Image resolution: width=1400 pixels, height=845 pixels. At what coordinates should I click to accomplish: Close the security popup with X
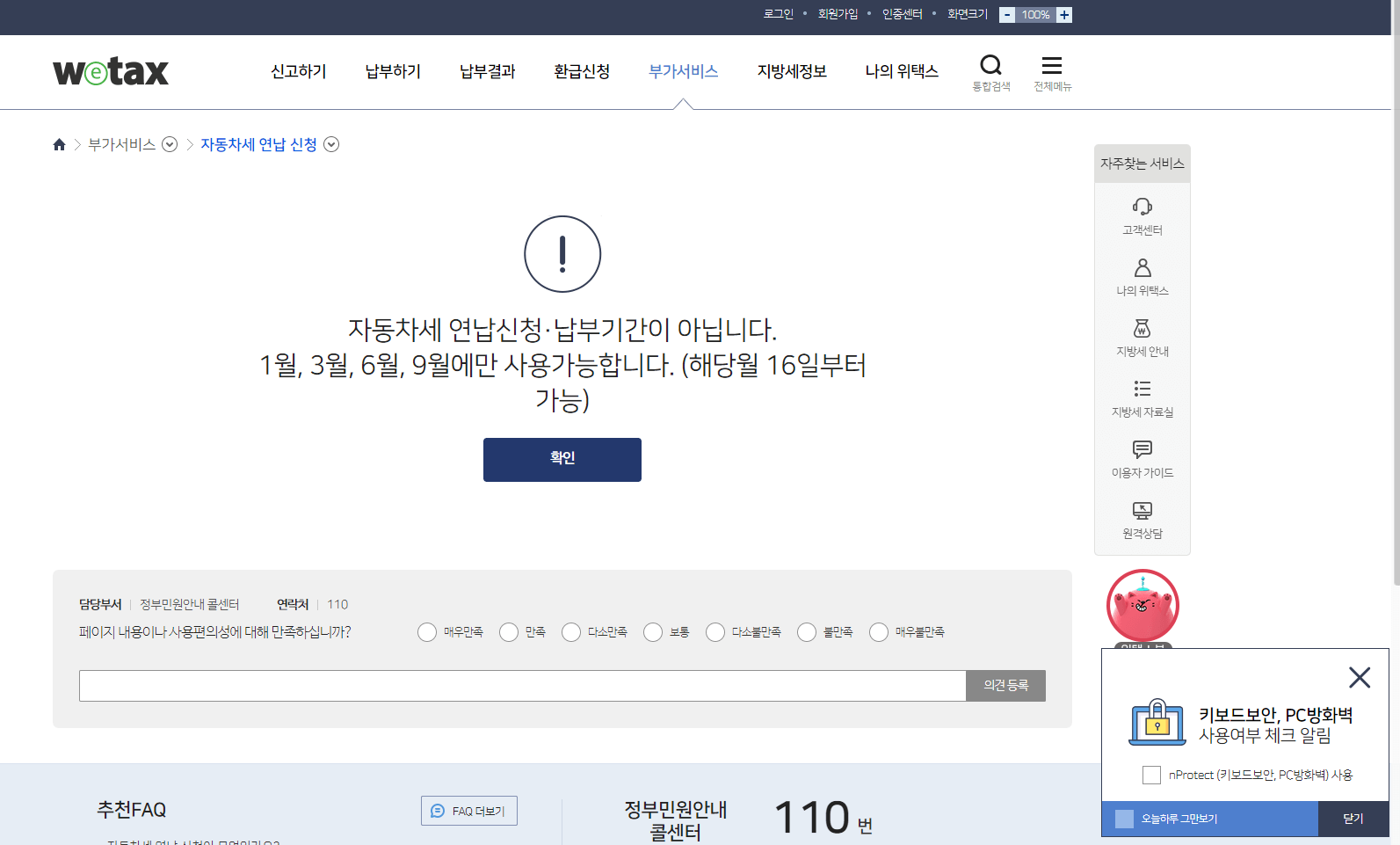(x=1360, y=677)
